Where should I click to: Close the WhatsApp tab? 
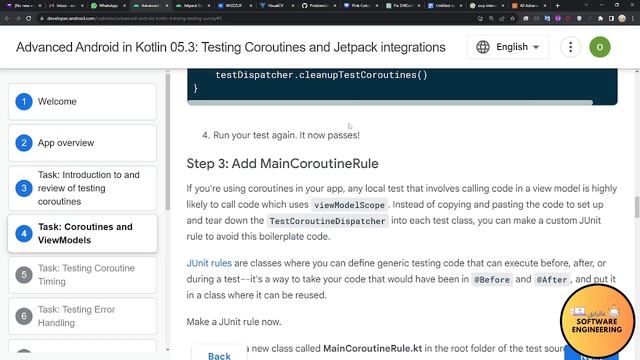[124, 6]
